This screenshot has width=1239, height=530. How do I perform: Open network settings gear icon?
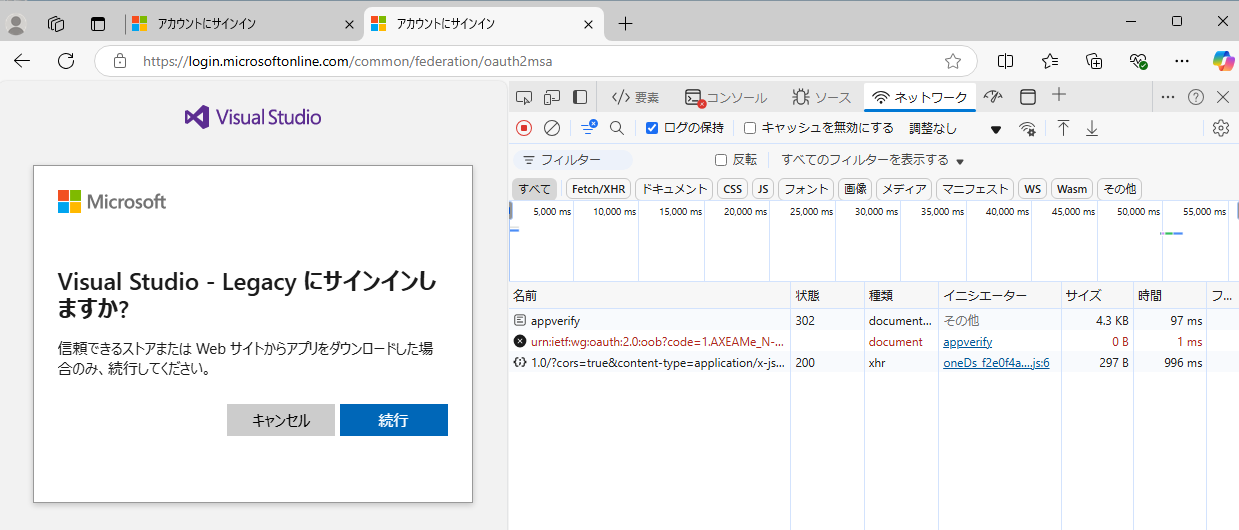(x=1220, y=128)
